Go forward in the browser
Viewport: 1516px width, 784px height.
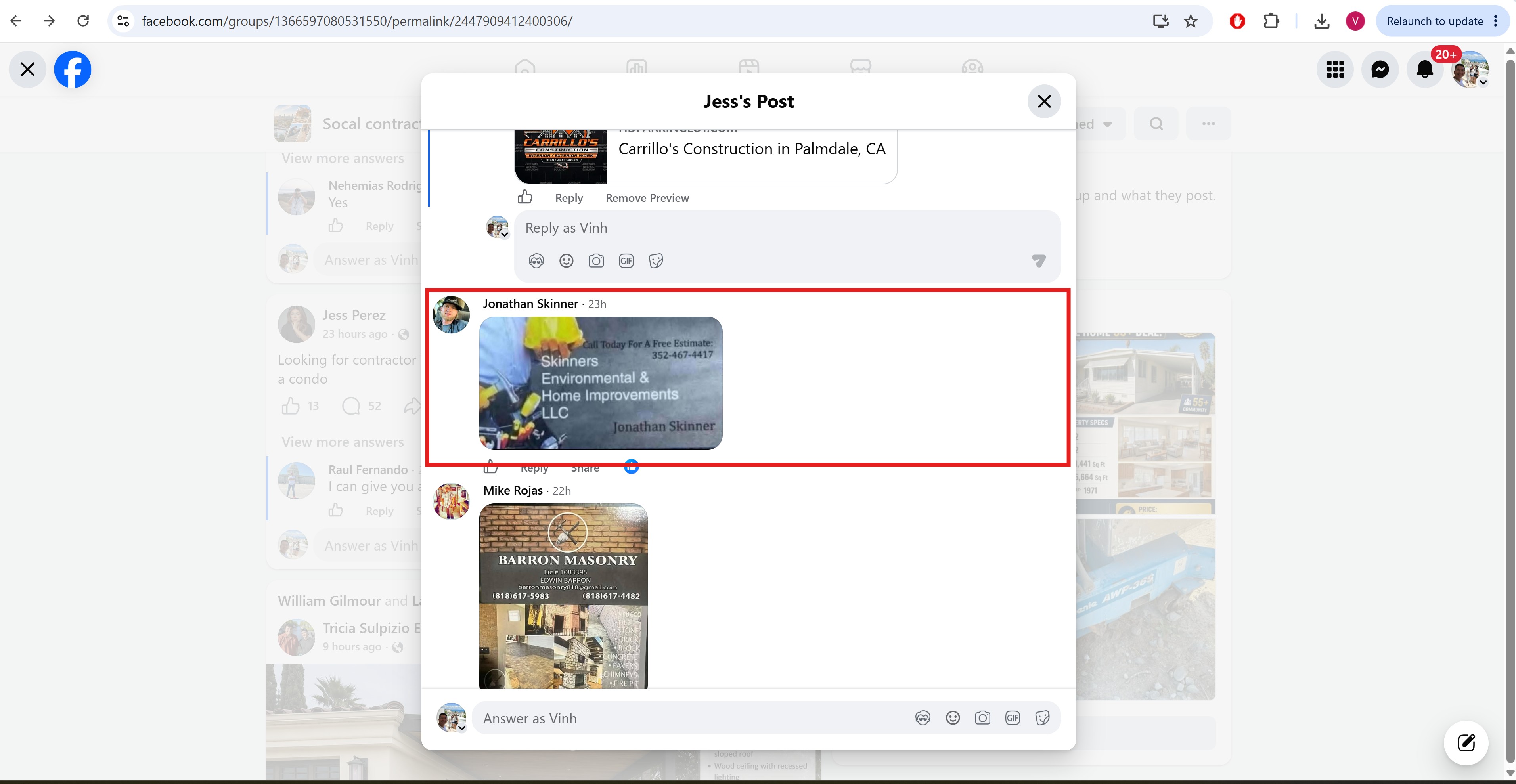pos(50,21)
